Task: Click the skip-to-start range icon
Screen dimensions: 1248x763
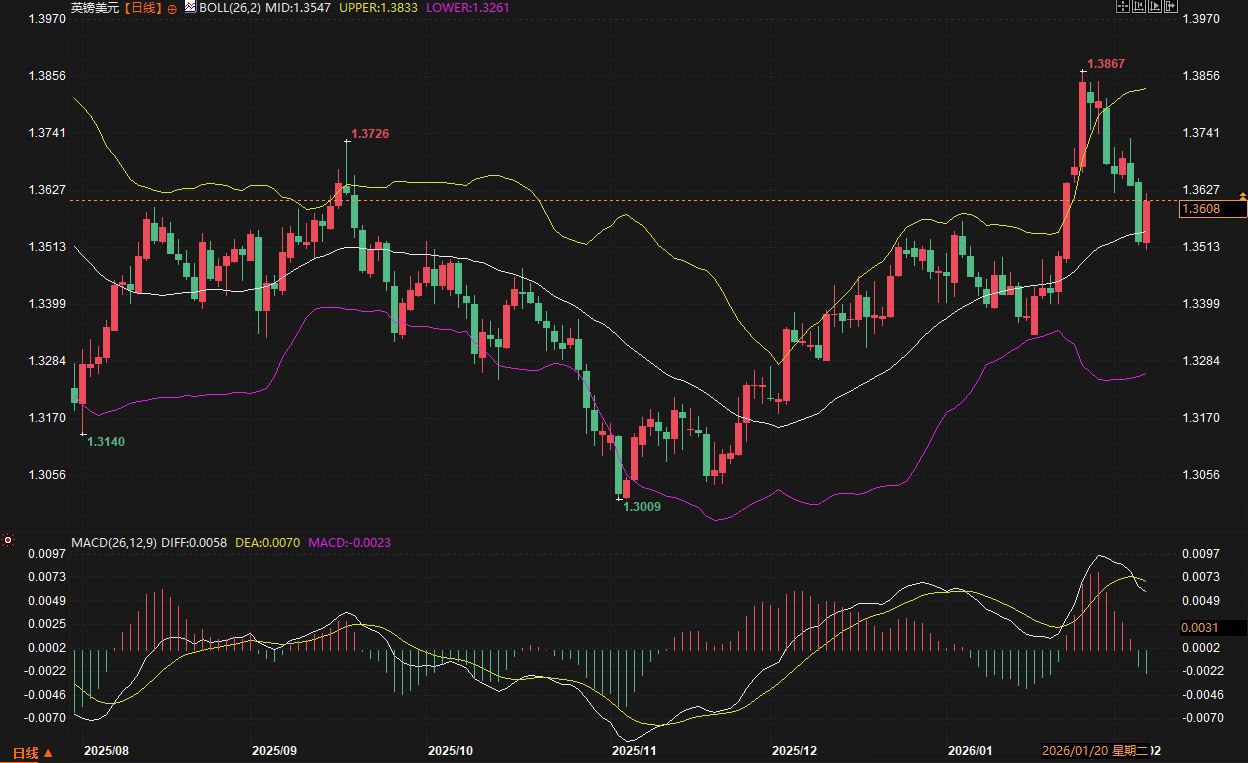Action: 1138,7
